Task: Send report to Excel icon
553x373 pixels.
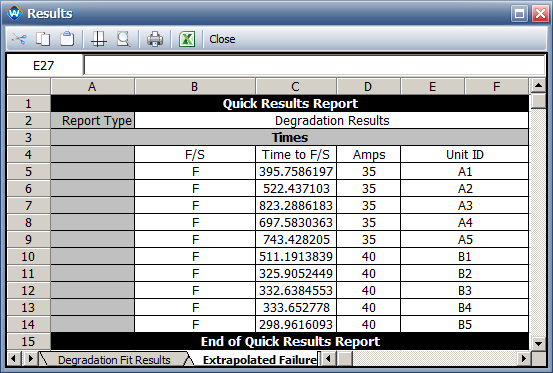Action: tap(187, 39)
